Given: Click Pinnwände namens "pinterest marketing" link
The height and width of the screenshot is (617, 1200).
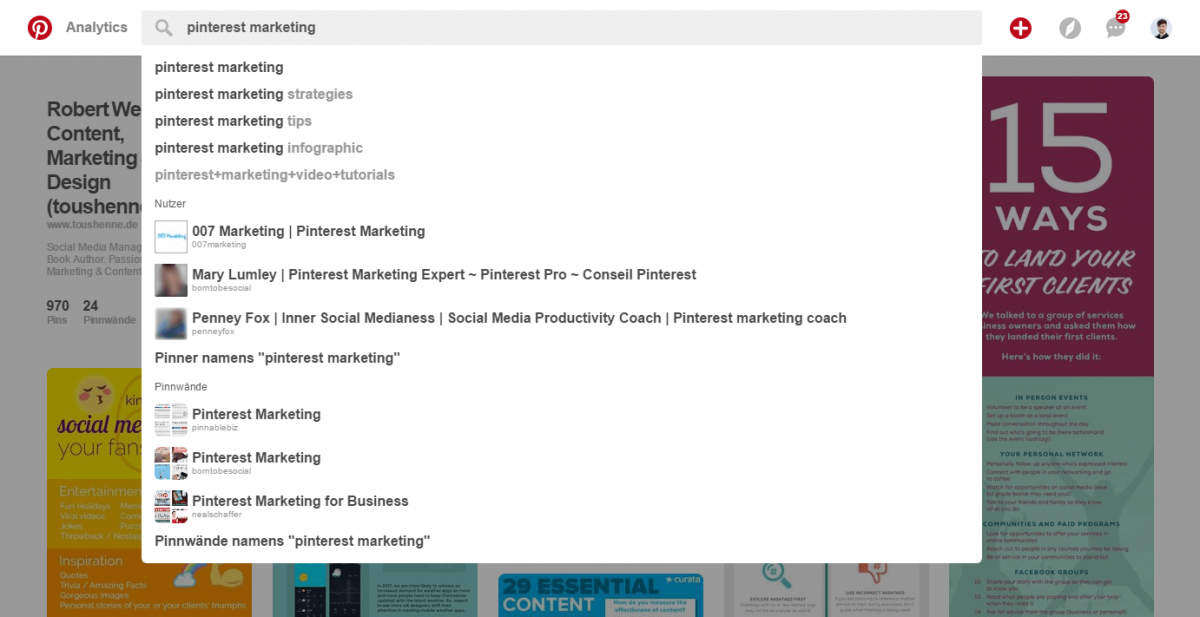Looking at the screenshot, I should click(x=292, y=541).
